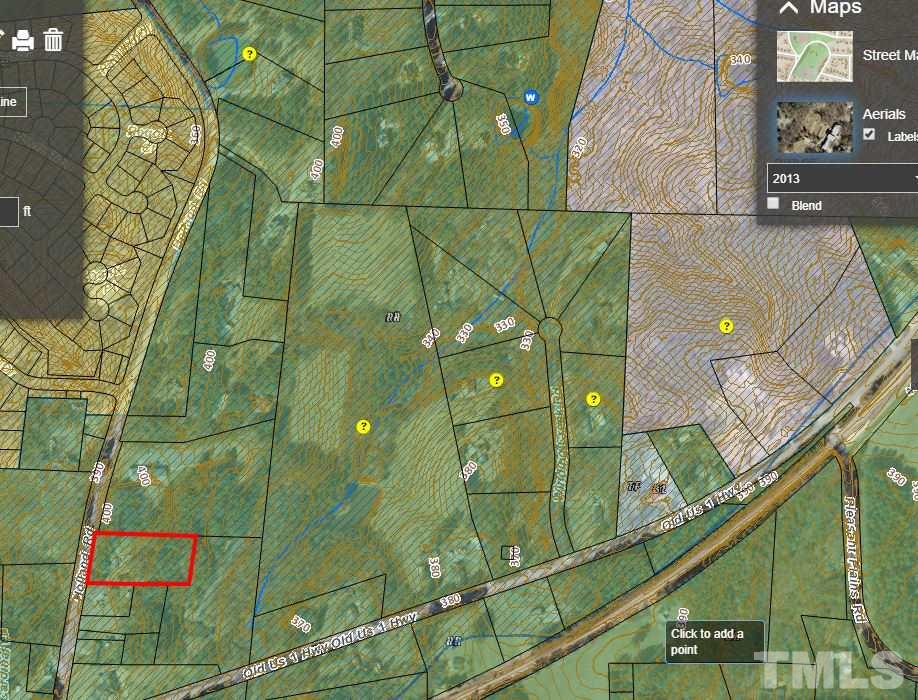Click yellow question marker in purple-shaded zone
Screen dimensions: 918x700
click(727, 326)
